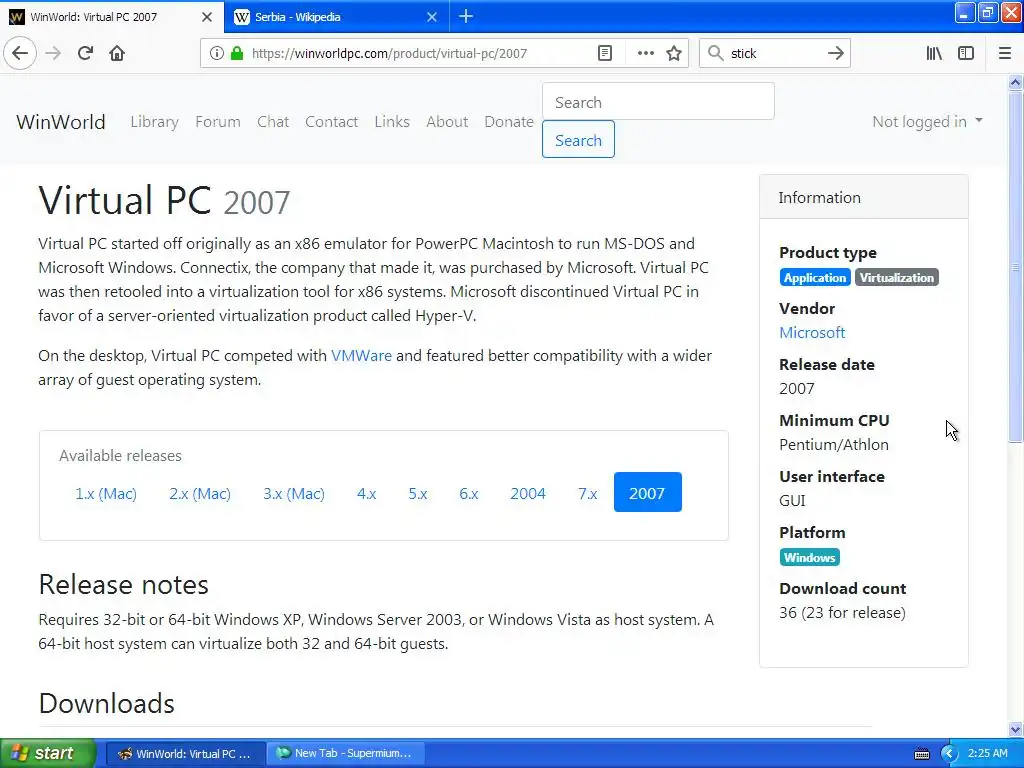This screenshot has height=768, width=1024.
Task: Click the keyboard tray icon
Action: [921, 754]
